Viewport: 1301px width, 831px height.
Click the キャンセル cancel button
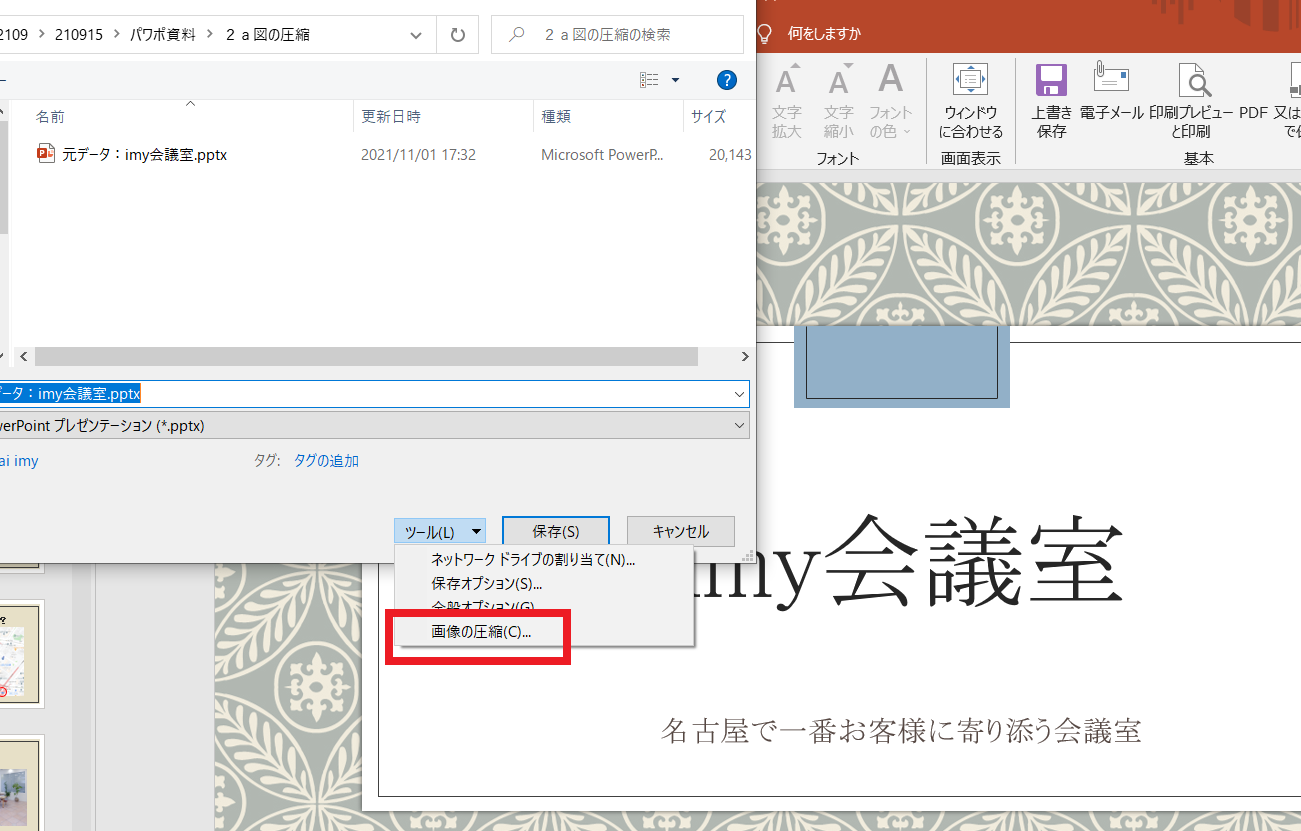[680, 532]
